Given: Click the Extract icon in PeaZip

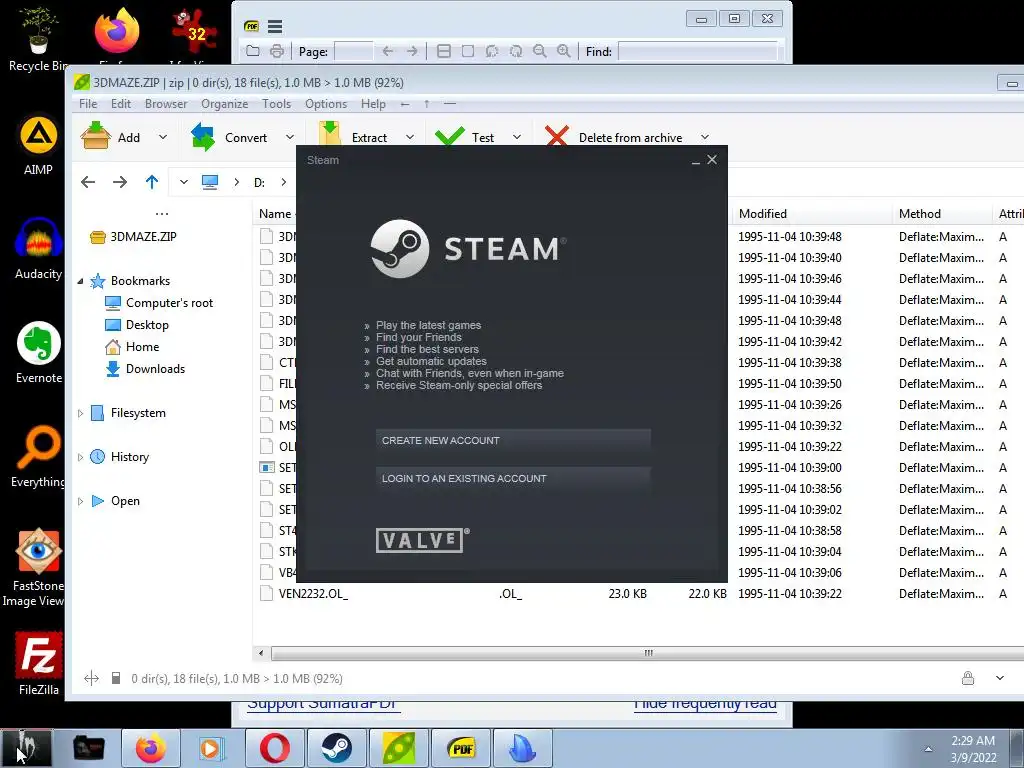Looking at the screenshot, I should point(330,134).
